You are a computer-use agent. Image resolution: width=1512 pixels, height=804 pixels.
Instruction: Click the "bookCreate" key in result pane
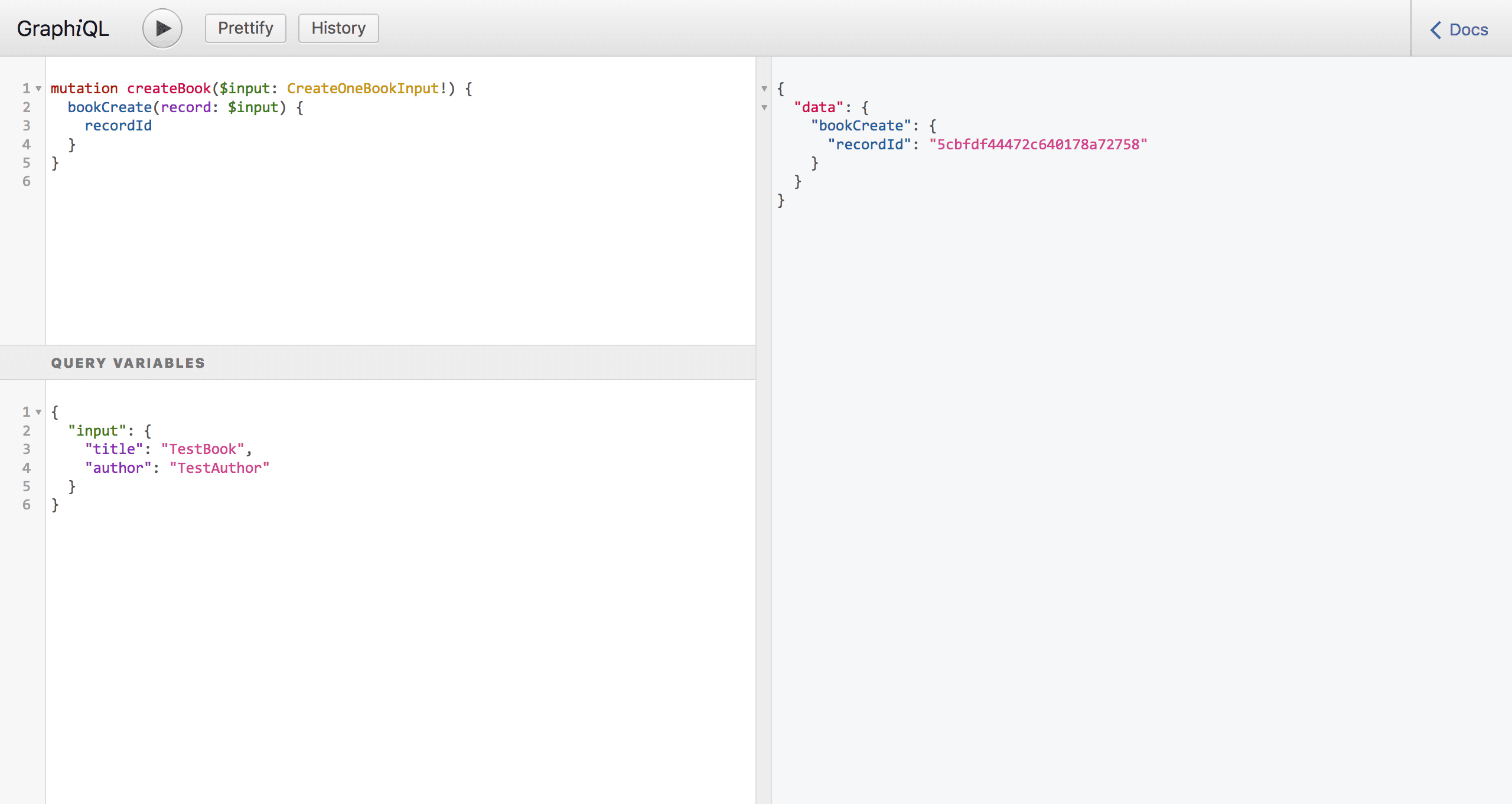pos(861,126)
